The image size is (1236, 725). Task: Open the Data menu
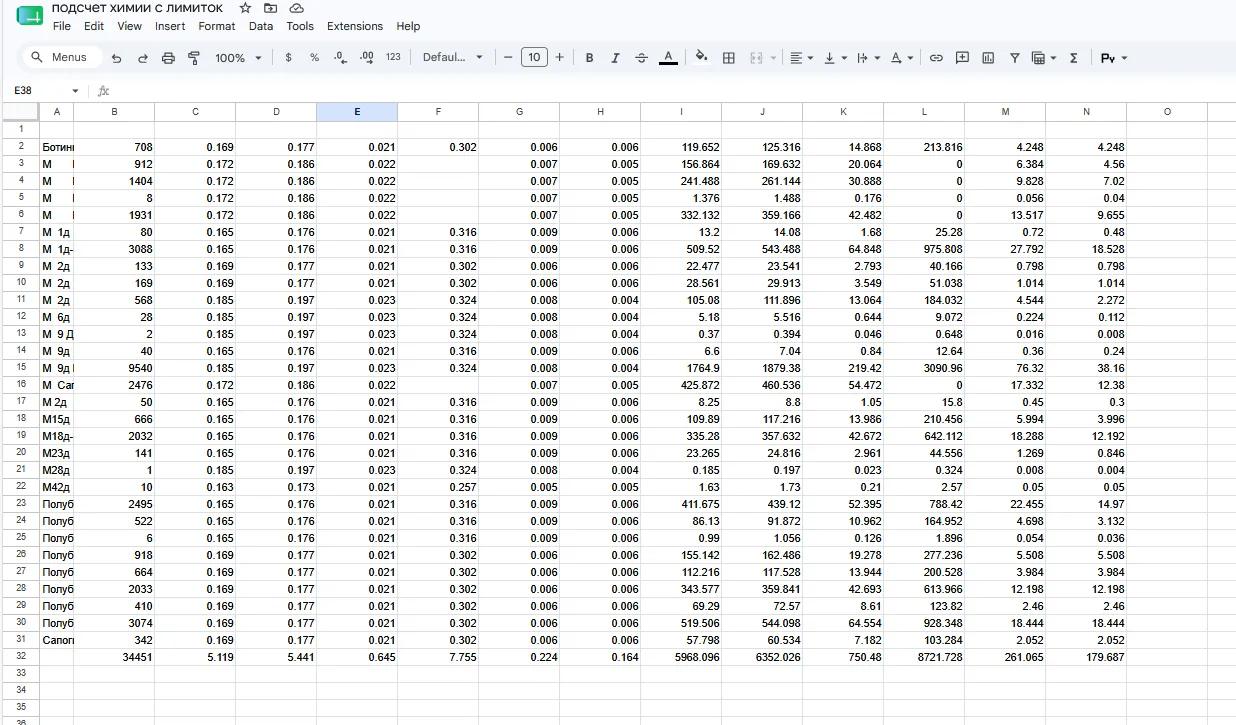tap(261, 26)
